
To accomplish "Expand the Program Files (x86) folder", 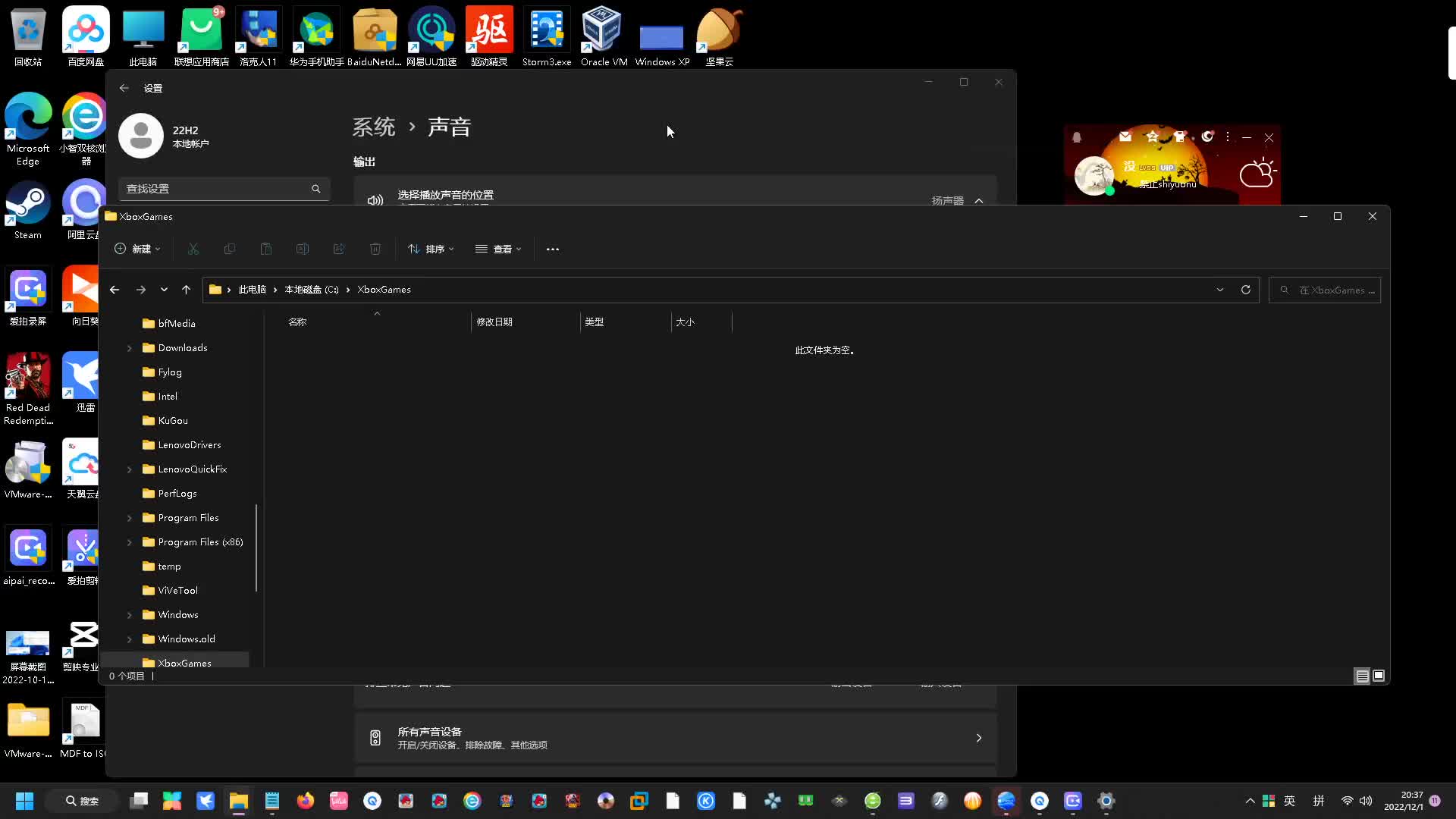I will click(x=128, y=542).
